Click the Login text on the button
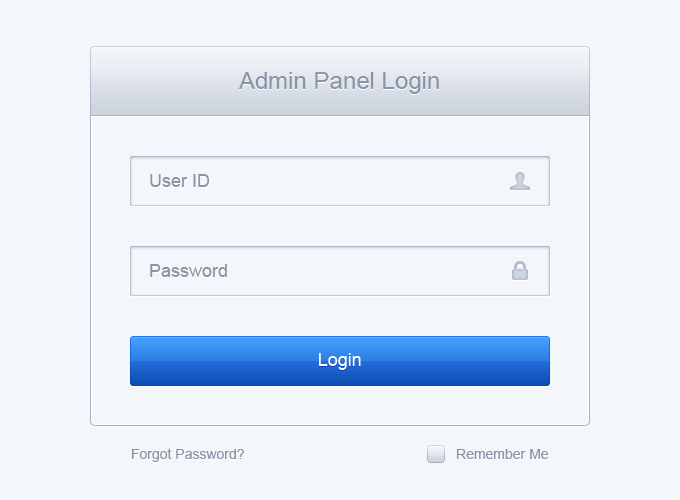 click(339, 360)
